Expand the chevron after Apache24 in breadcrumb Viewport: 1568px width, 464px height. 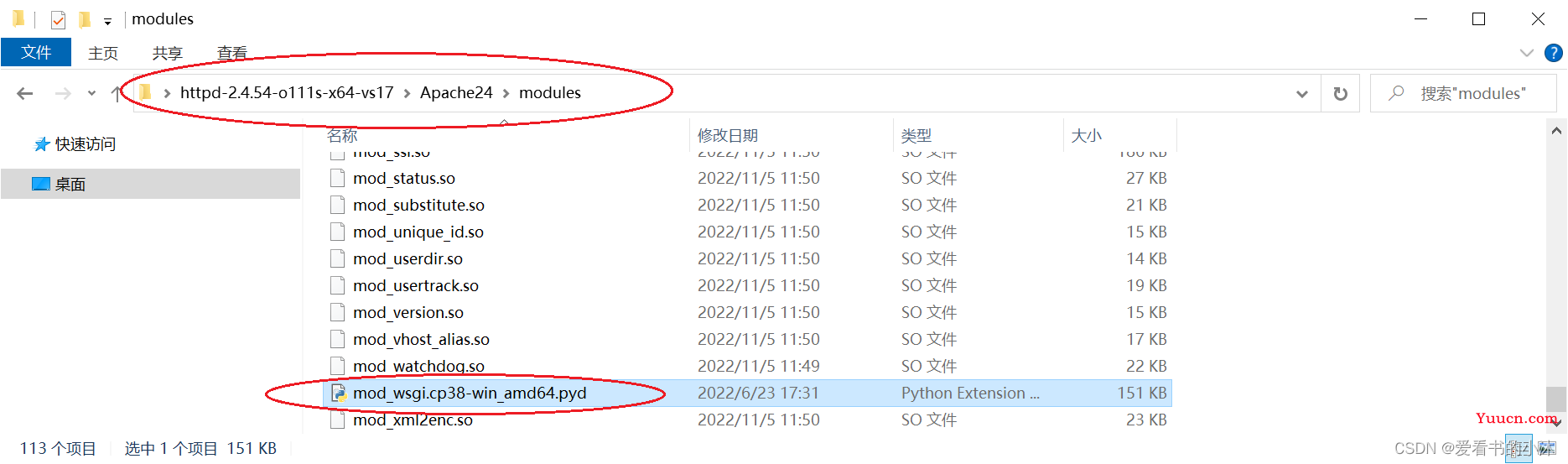coord(506,93)
